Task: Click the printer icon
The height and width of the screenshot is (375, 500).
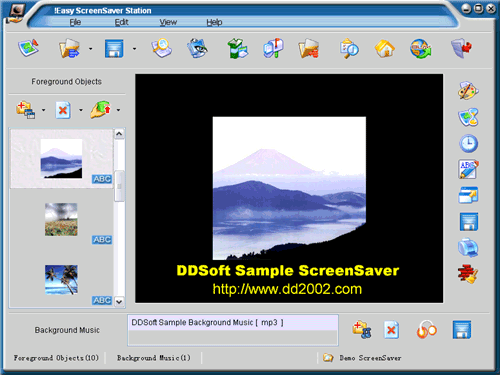Action: pyautogui.click(x=468, y=248)
